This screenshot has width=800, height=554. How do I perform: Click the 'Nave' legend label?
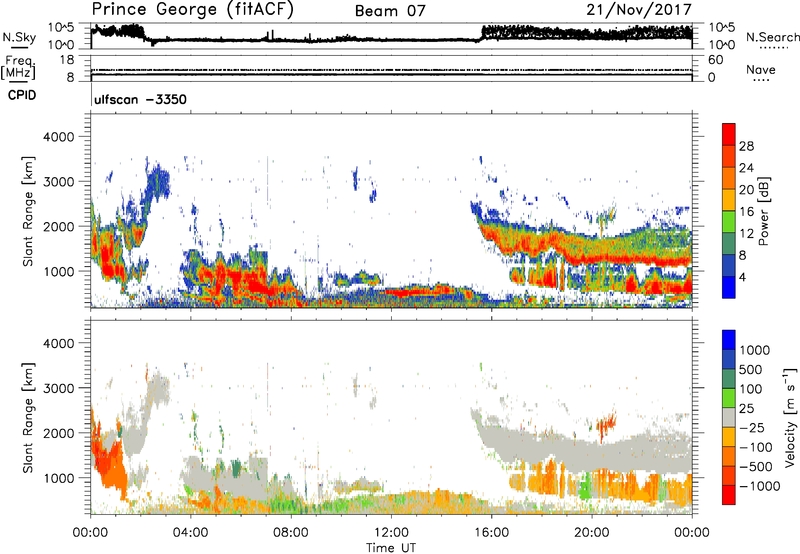tap(761, 69)
